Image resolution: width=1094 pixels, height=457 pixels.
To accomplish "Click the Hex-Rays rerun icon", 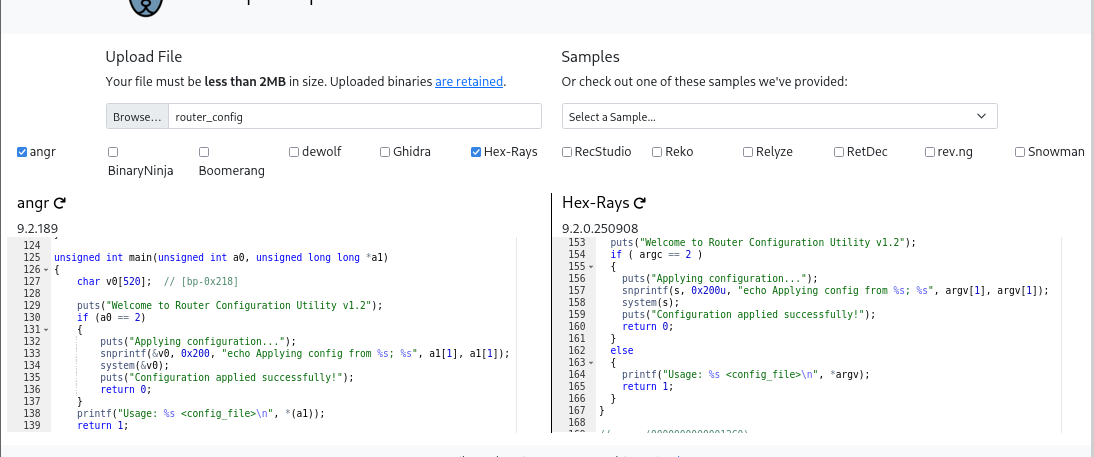I will (x=640, y=204).
